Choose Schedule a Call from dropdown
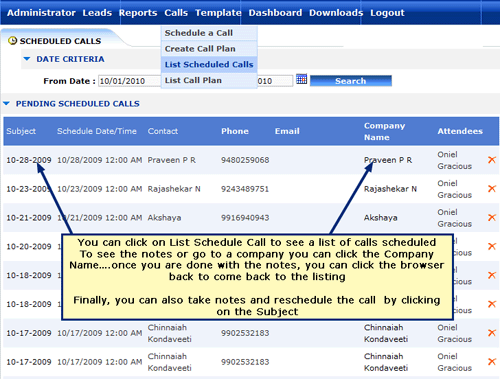The height and width of the screenshot is (379, 500). (x=209, y=33)
